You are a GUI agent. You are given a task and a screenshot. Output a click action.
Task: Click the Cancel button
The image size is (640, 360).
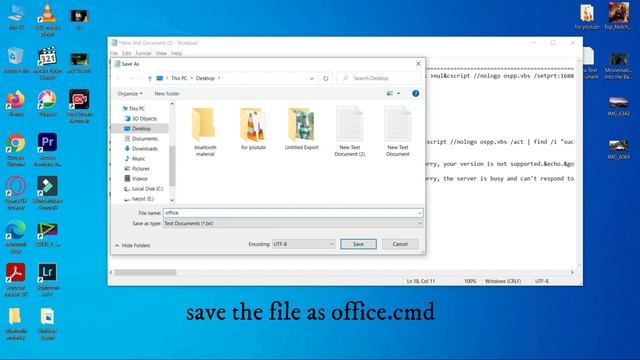[x=400, y=244]
